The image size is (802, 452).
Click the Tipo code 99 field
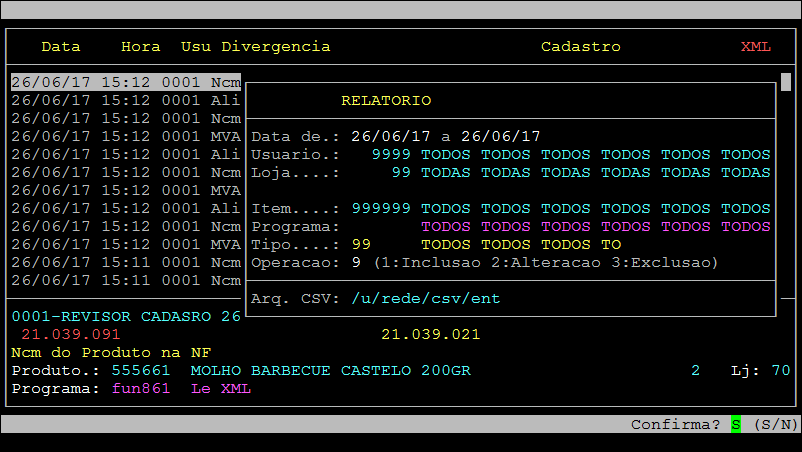[x=361, y=245]
